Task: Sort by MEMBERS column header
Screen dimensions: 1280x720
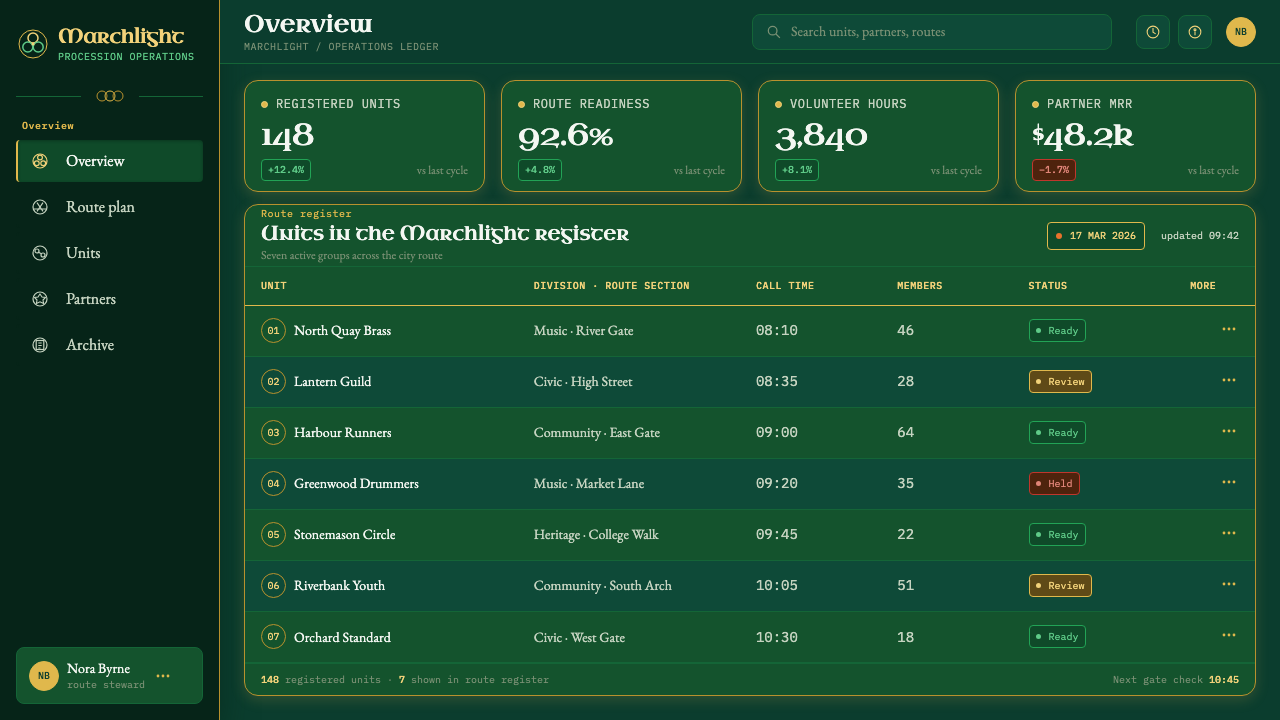Action: (x=920, y=286)
